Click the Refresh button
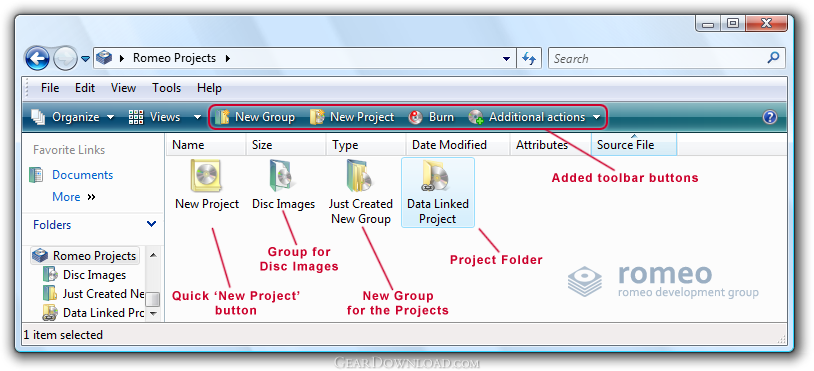Screen dimensions: 814x371 pos(528,58)
